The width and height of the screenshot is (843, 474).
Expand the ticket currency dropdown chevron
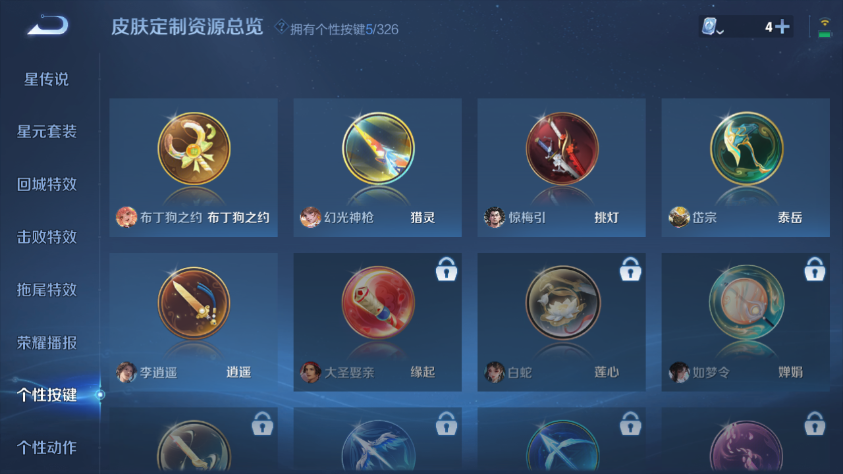720,32
